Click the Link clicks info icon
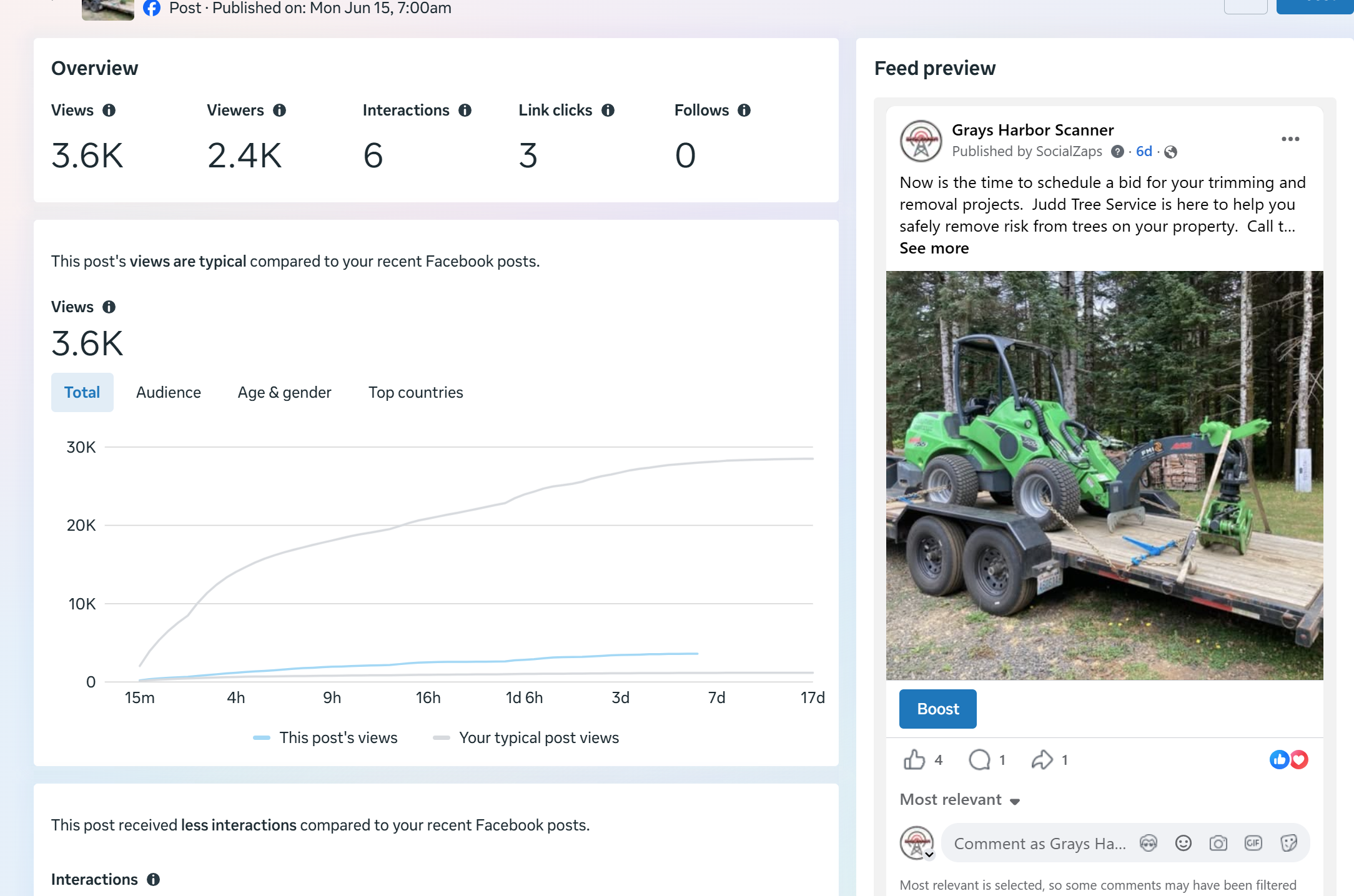Image resolution: width=1354 pixels, height=896 pixels. (608, 111)
